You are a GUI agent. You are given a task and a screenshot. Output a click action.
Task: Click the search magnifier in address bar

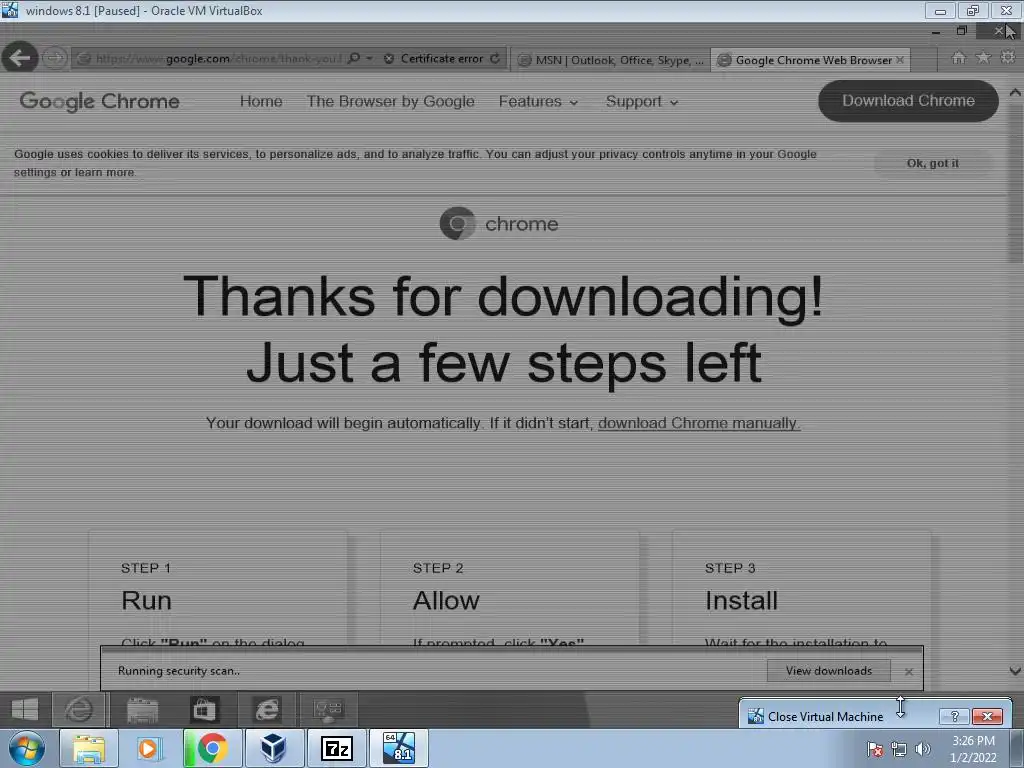pyautogui.click(x=353, y=58)
